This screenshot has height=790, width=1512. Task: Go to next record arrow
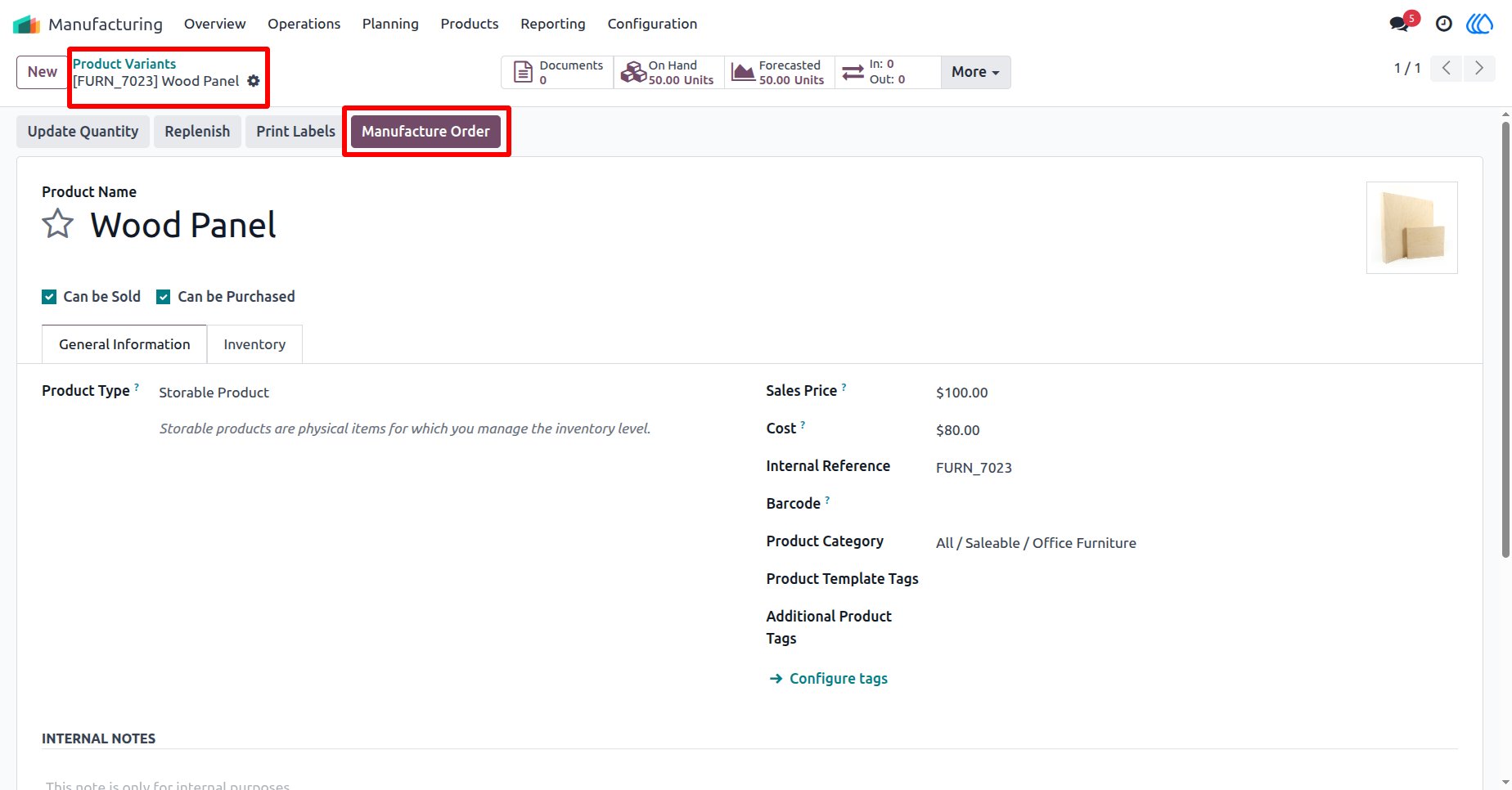tap(1479, 69)
